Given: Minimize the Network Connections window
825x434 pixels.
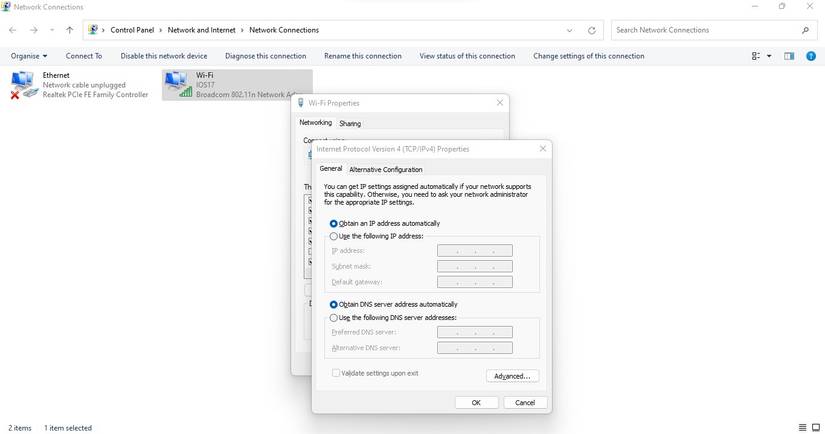Looking at the screenshot, I should click(x=755, y=6).
